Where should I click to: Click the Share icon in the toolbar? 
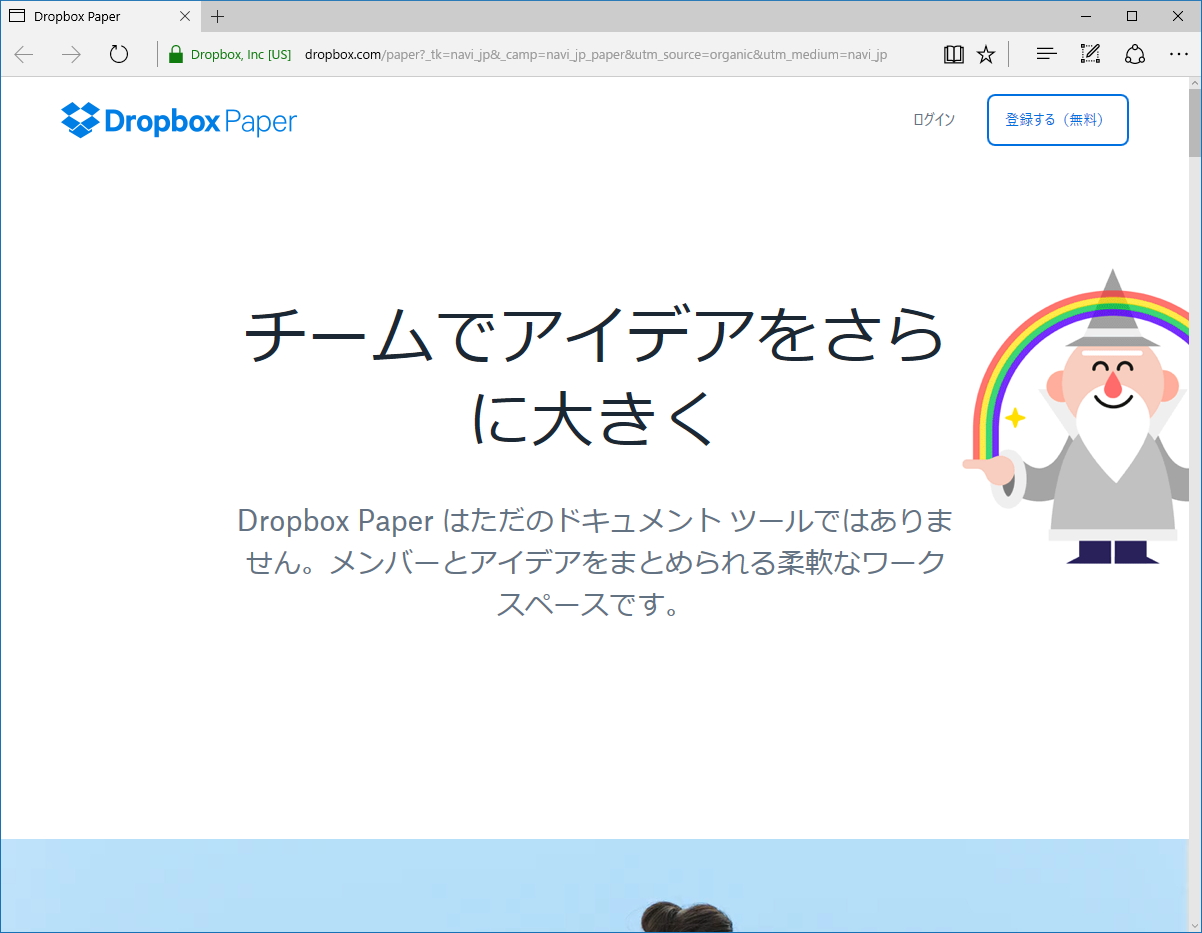pyautogui.click(x=1135, y=53)
